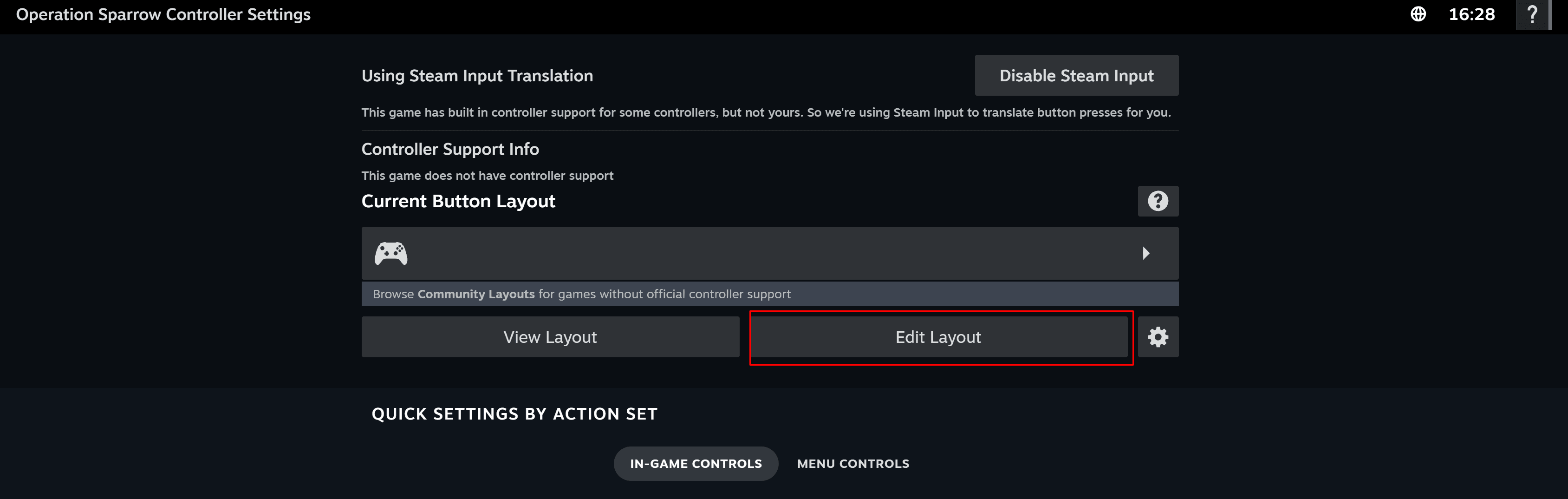Click the Using Steam Input Translation heading
1568x499 pixels.
[477, 76]
